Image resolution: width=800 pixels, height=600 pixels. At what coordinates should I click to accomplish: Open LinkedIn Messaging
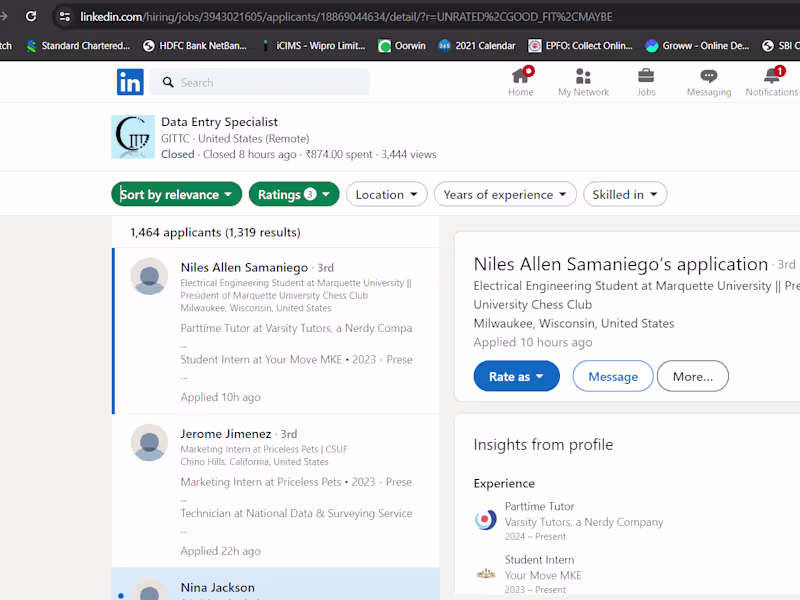pyautogui.click(x=709, y=80)
